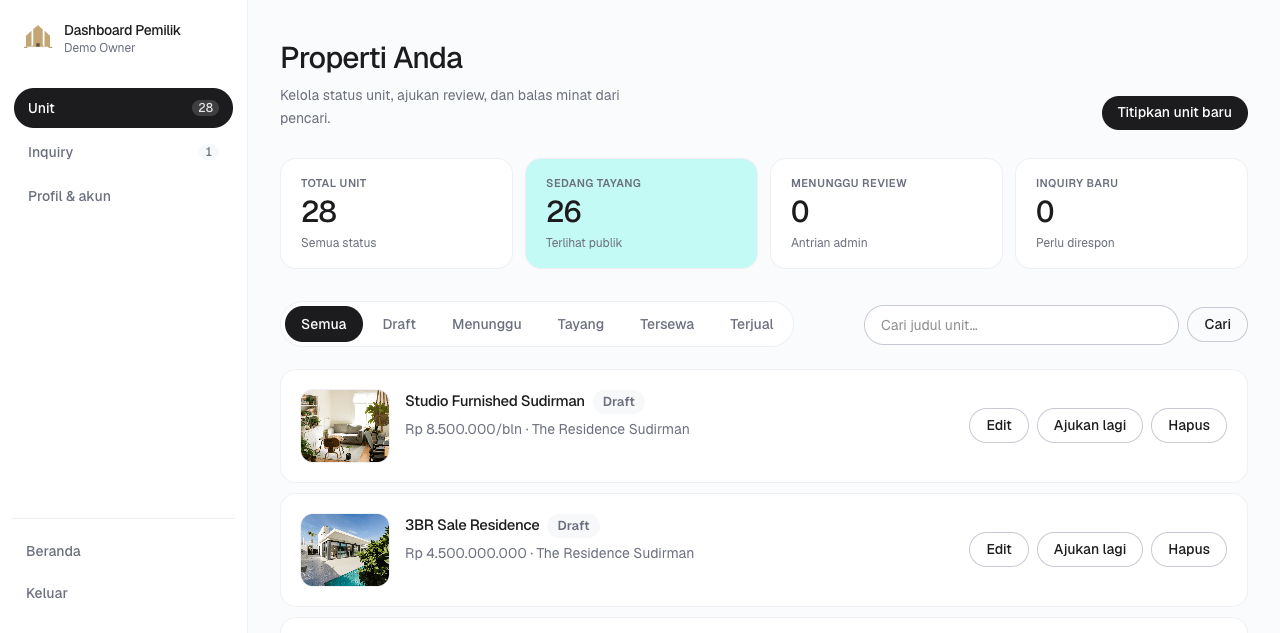
Task: Filter units by the Tersewa tab
Action: (x=667, y=324)
